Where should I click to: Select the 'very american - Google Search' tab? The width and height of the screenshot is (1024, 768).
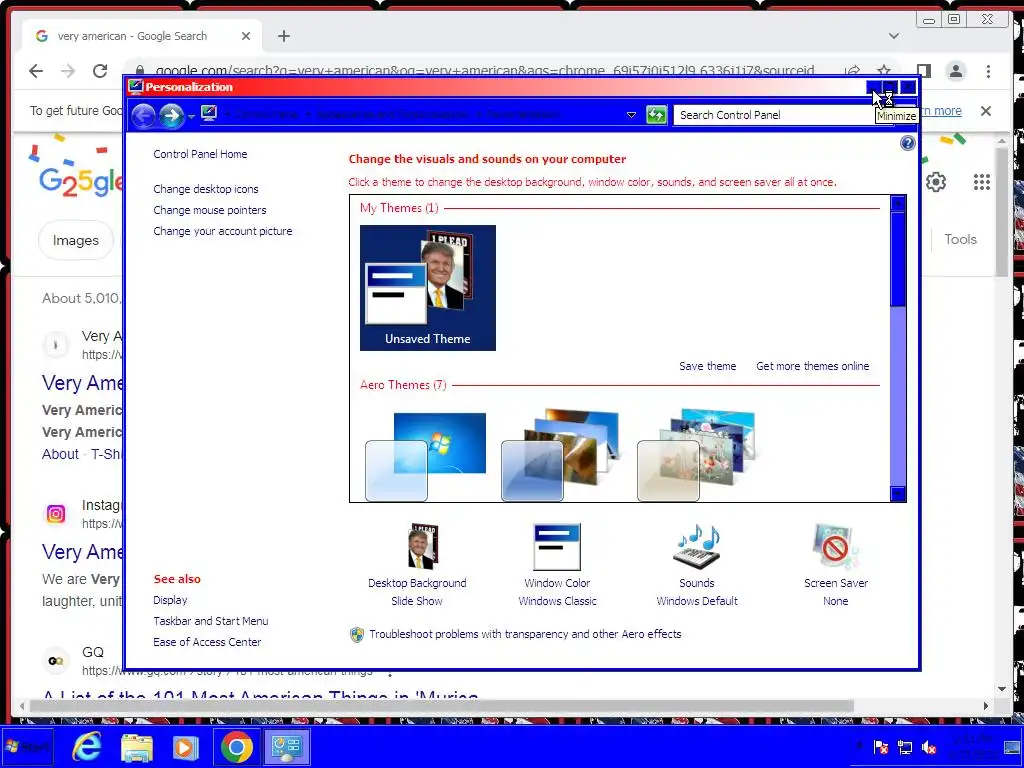(142, 36)
